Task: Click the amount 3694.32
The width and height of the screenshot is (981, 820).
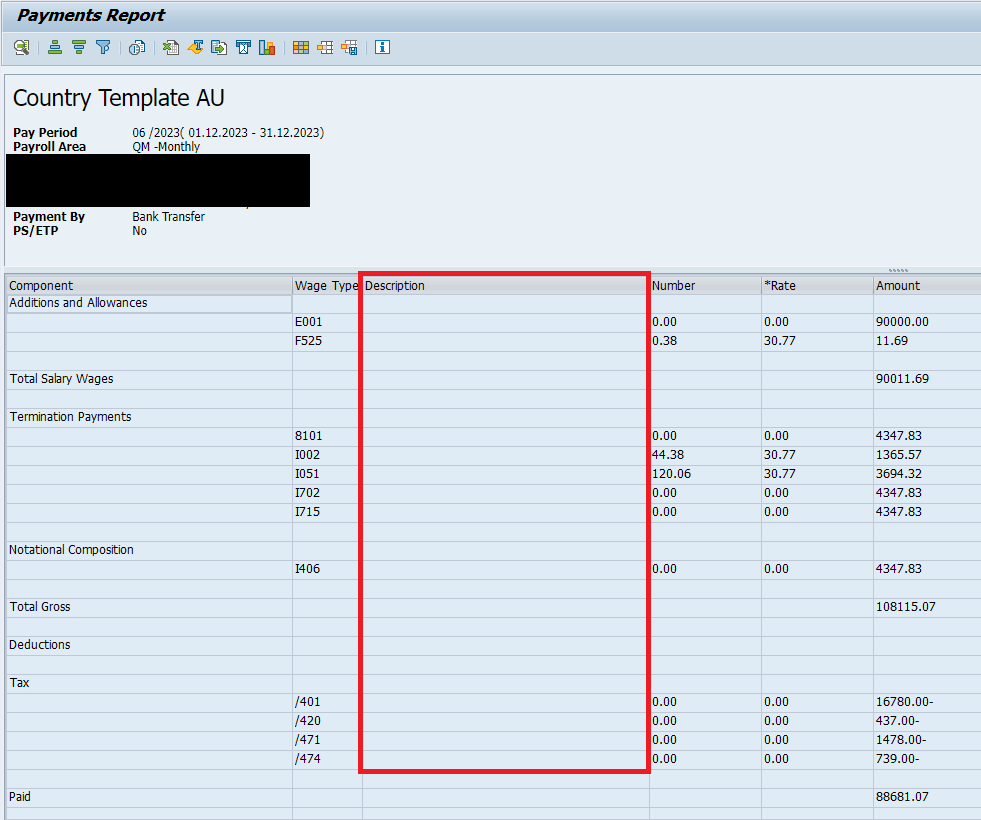Action: (x=898, y=474)
